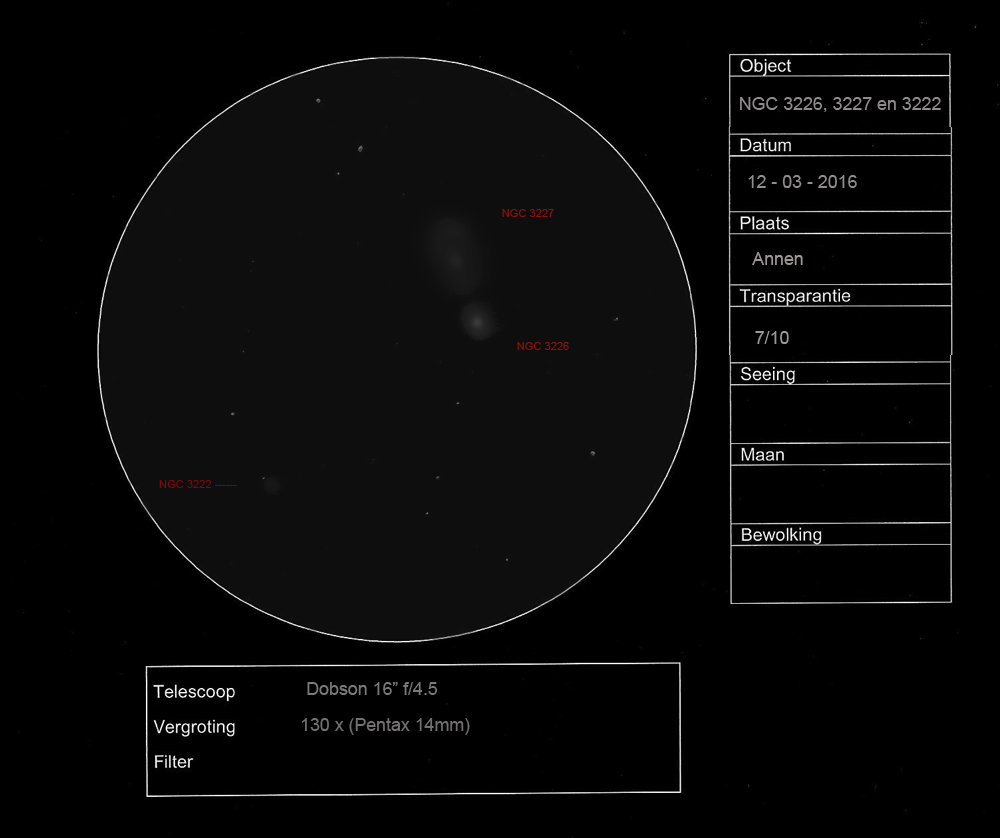Click the Seeing heading
The image size is (1000, 838).
[x=768, y=374]
